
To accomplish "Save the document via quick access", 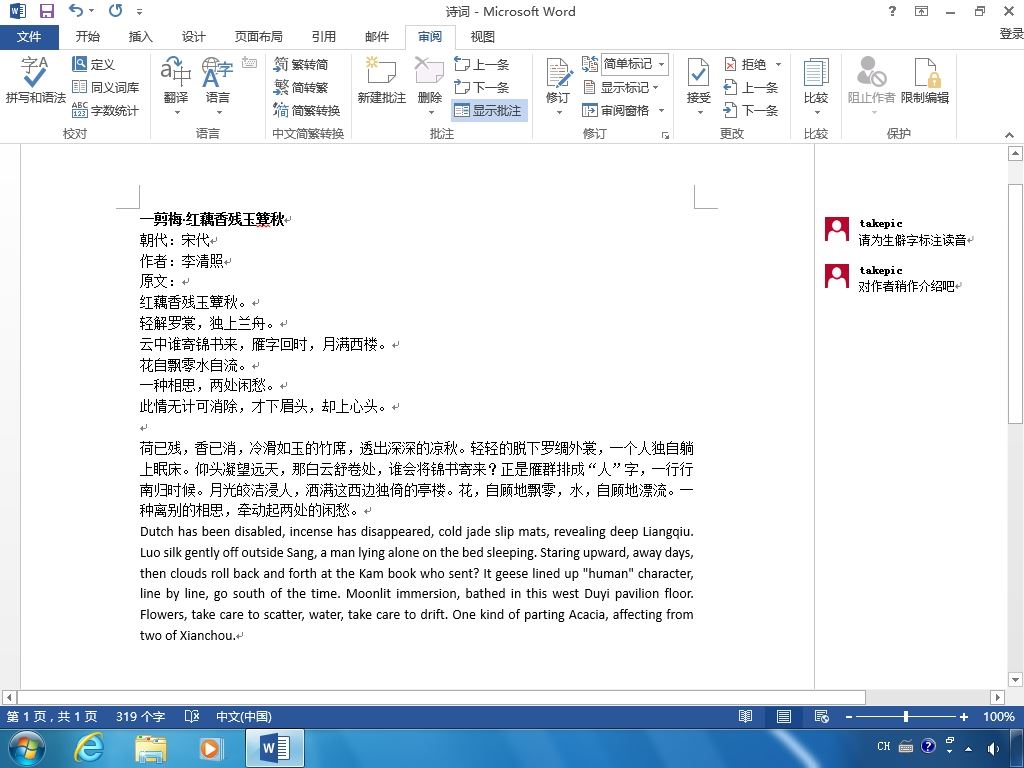I will coord(46,11).
